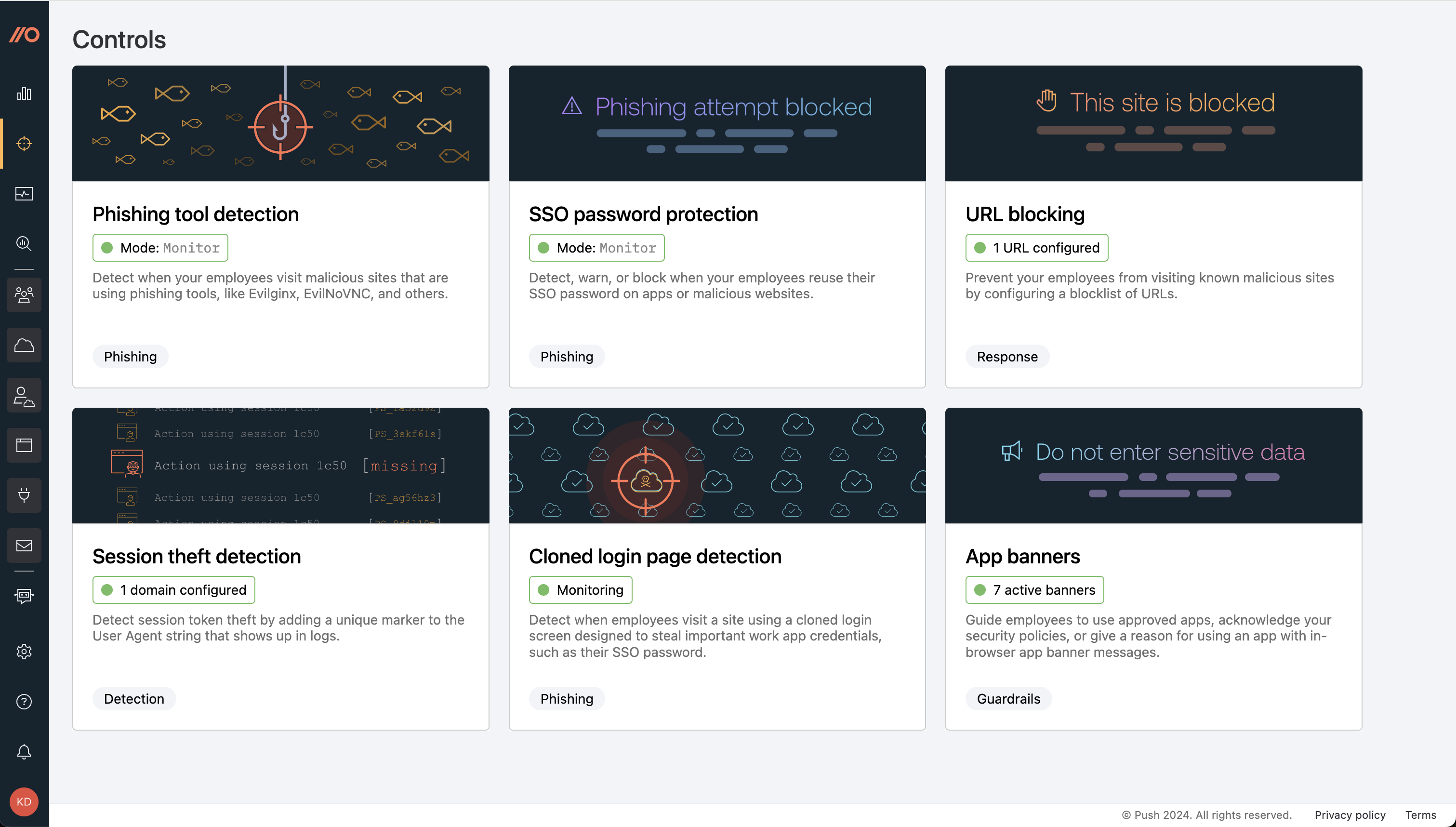Select the person management icon

click(x=24, y=294)
